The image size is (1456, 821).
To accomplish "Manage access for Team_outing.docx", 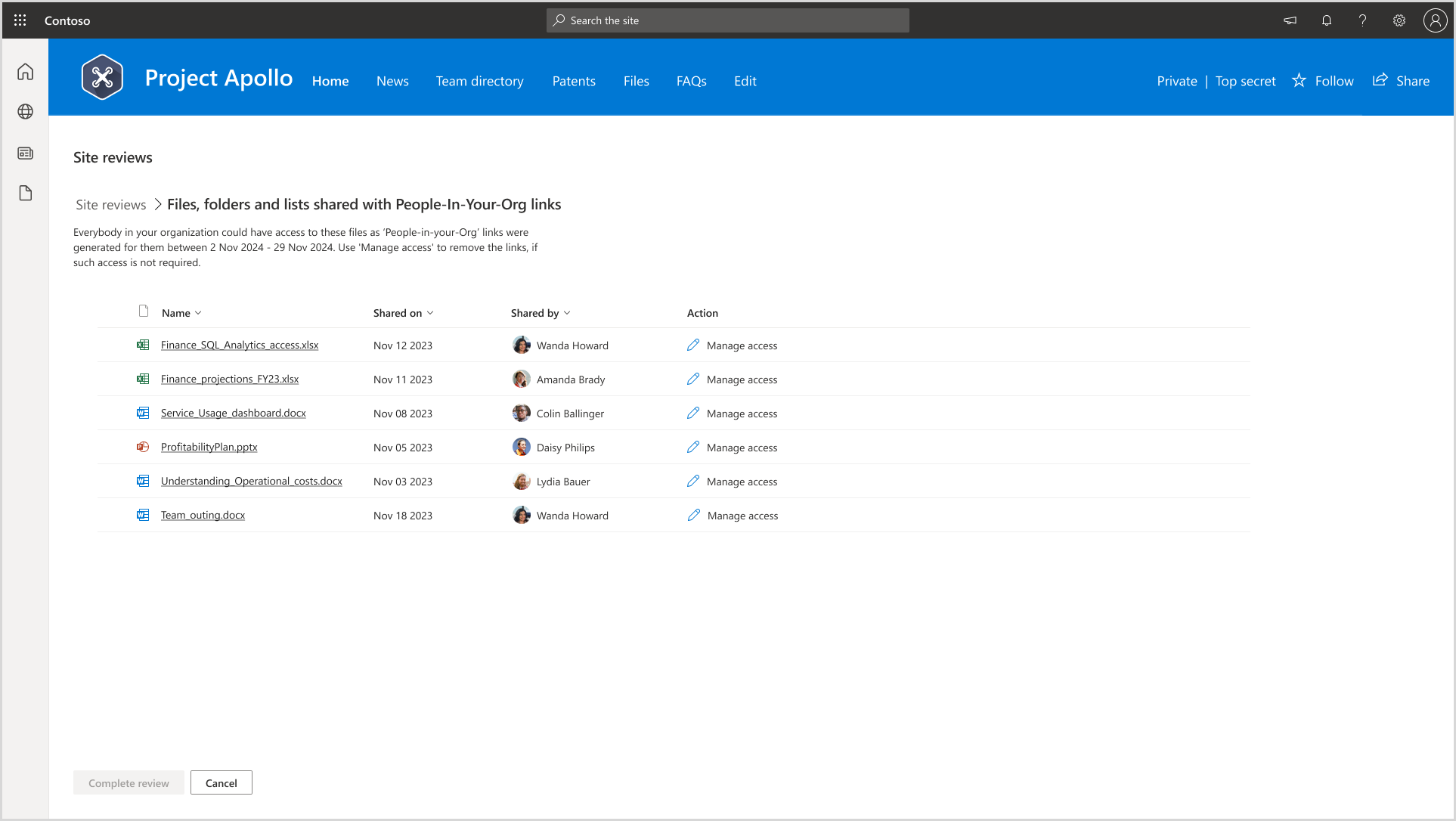I will tap(742, 516).
